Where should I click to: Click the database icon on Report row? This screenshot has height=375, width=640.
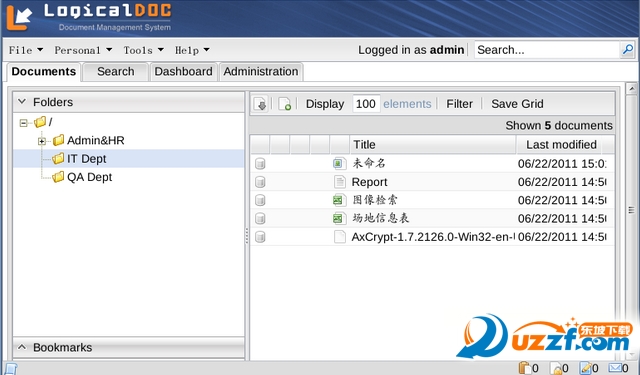[260, 182]
